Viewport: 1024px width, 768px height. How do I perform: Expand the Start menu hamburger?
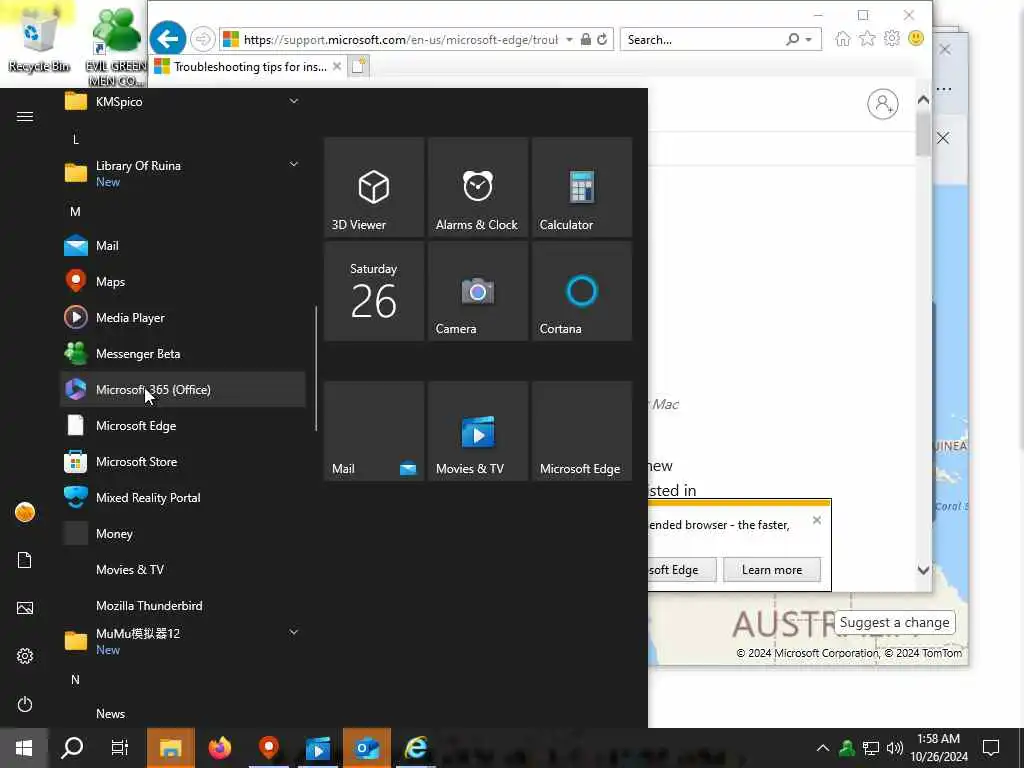[25, 116]
